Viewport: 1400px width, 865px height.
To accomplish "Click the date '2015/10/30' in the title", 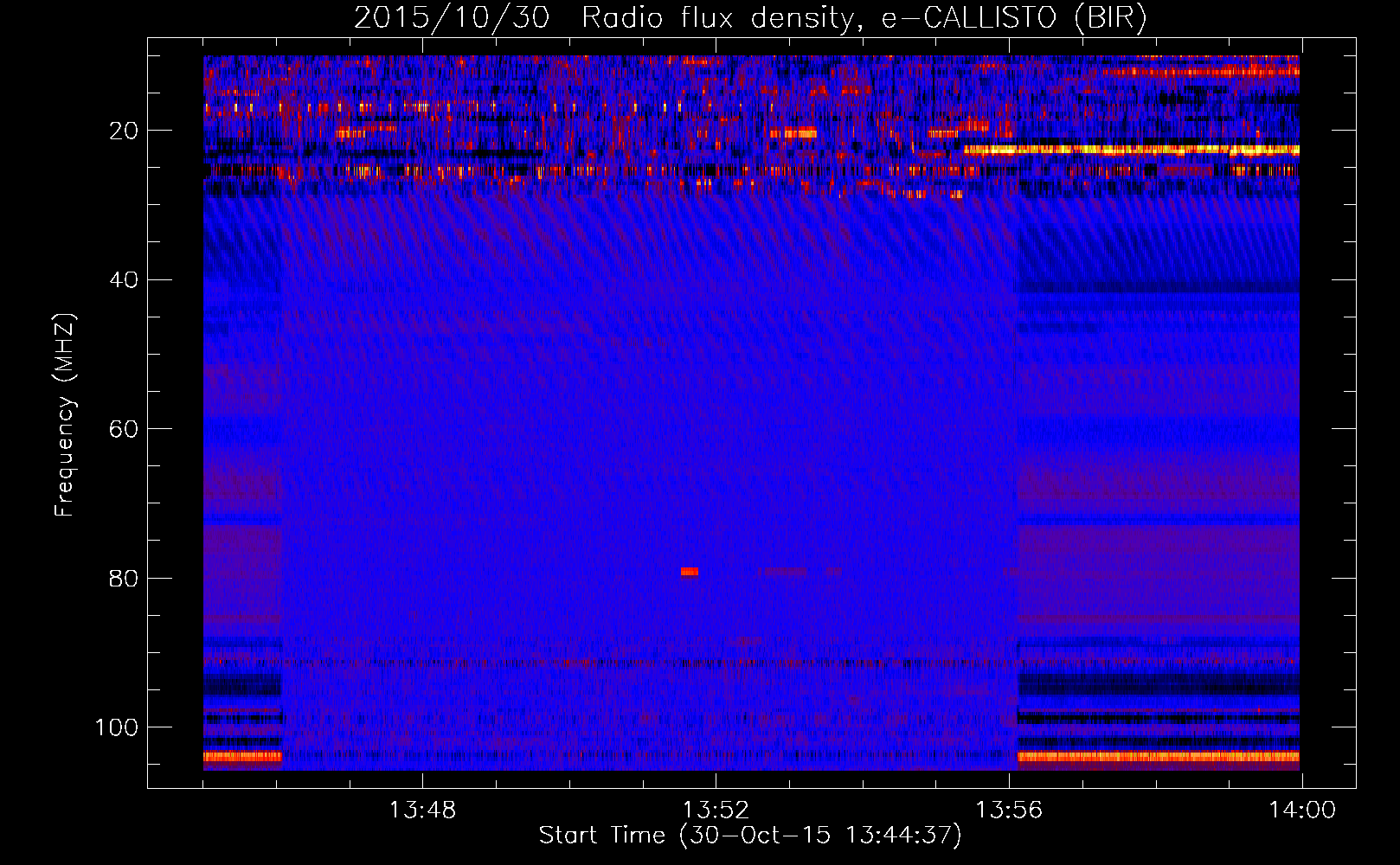I will pos(452,18).
